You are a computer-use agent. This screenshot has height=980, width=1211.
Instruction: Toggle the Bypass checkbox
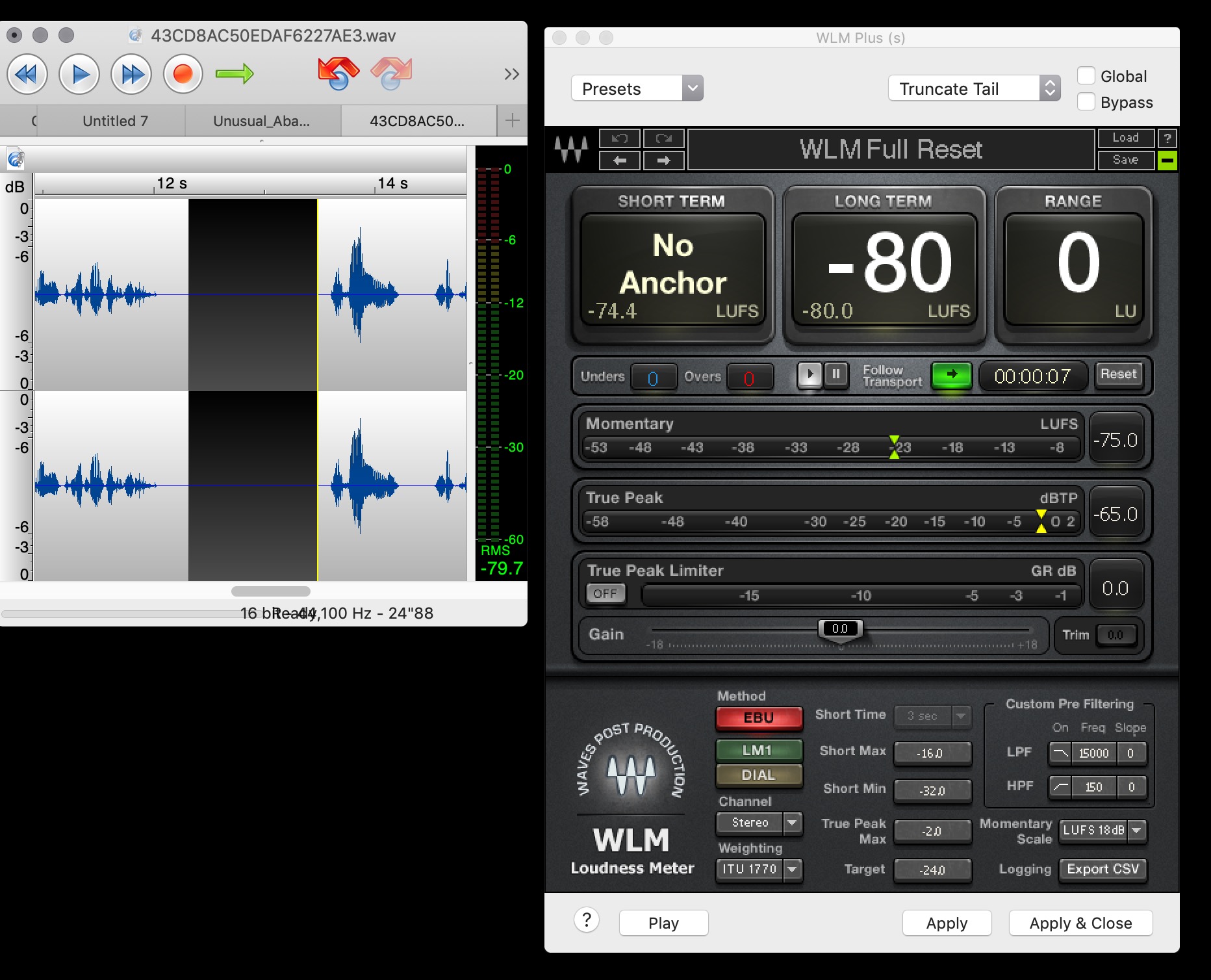coord(1086,102)
